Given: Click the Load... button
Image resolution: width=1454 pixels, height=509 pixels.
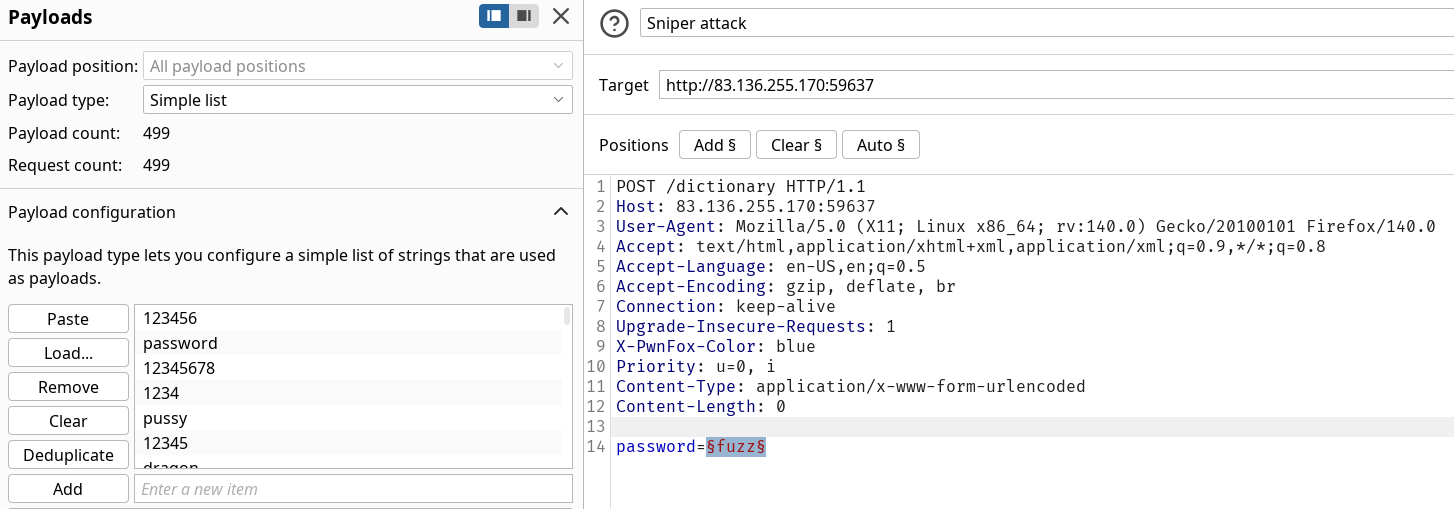Looking at the screenshot, I should [x=68, y=353].
